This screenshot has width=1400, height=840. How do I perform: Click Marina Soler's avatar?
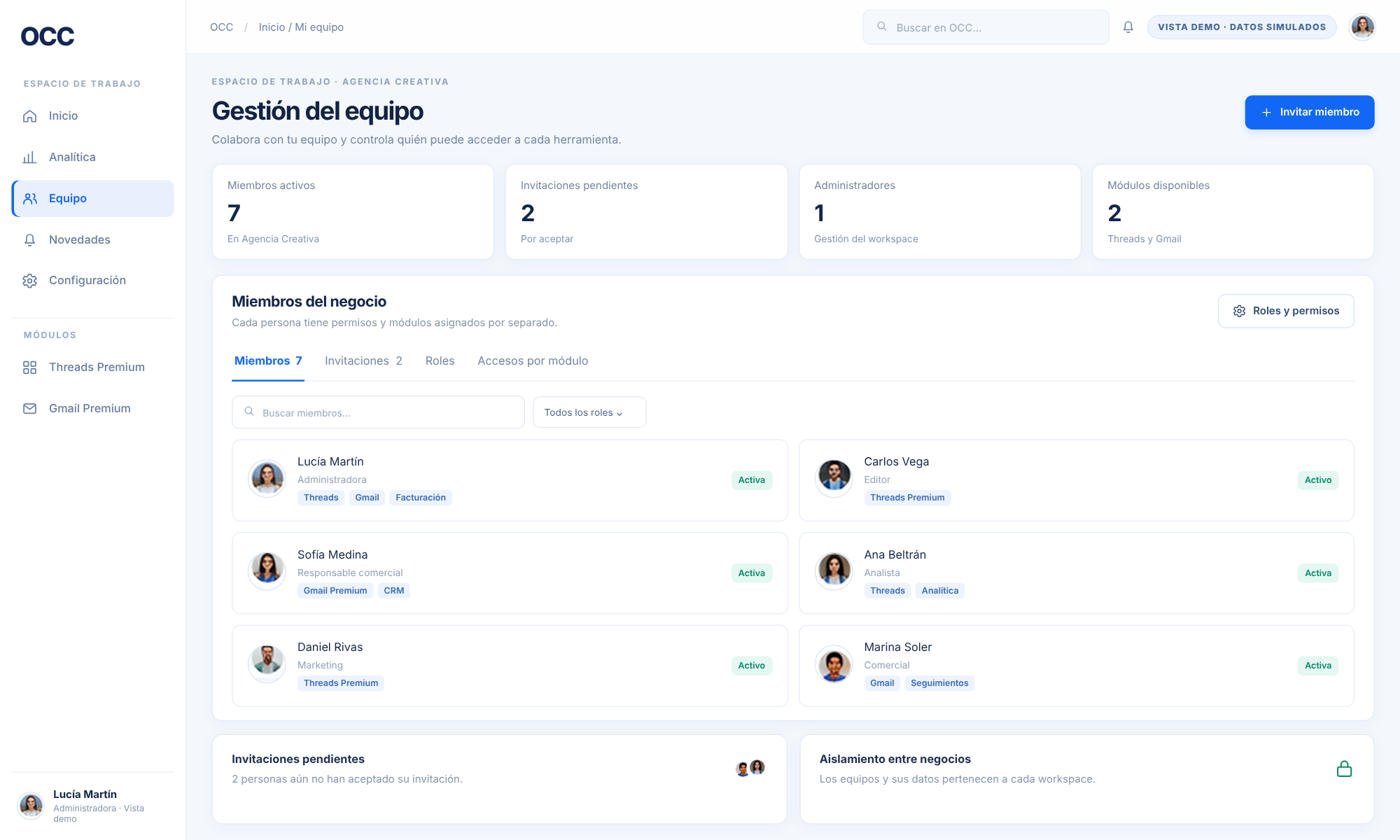pos(834,664)
